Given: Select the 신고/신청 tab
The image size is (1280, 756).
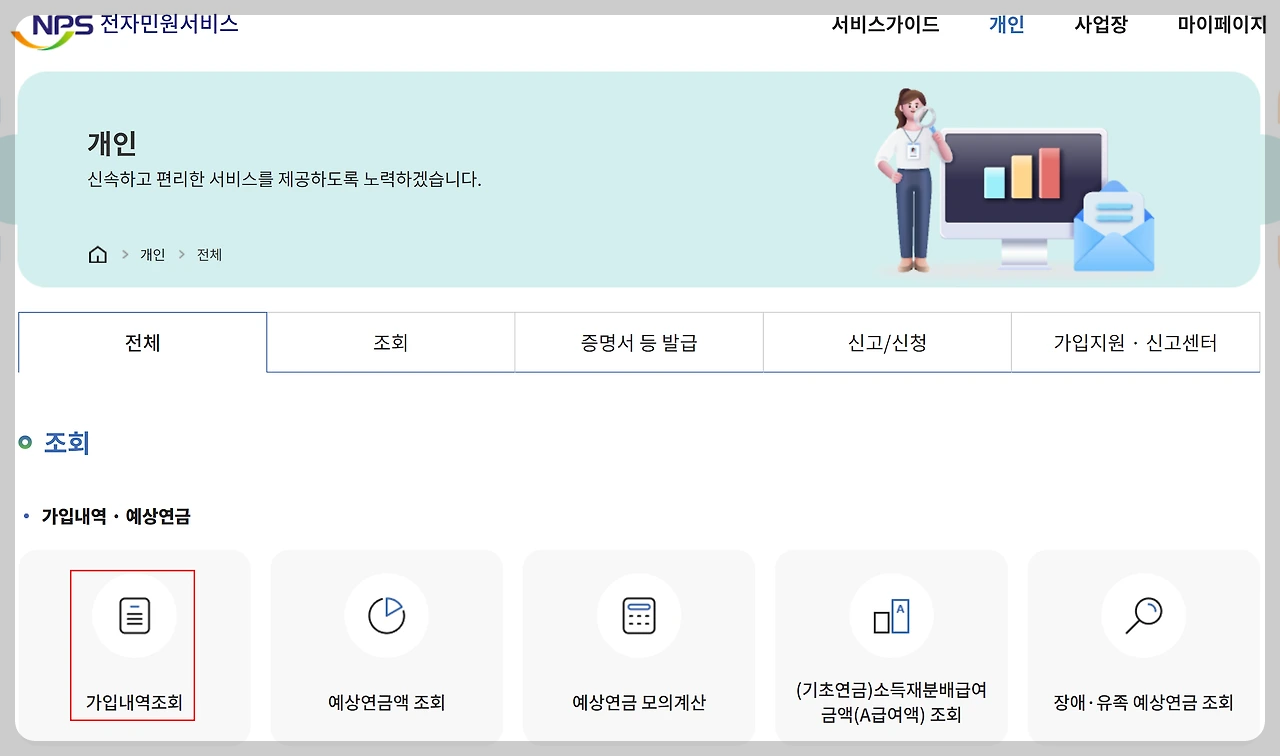Looking at the screenshot, I should [886, 342].
